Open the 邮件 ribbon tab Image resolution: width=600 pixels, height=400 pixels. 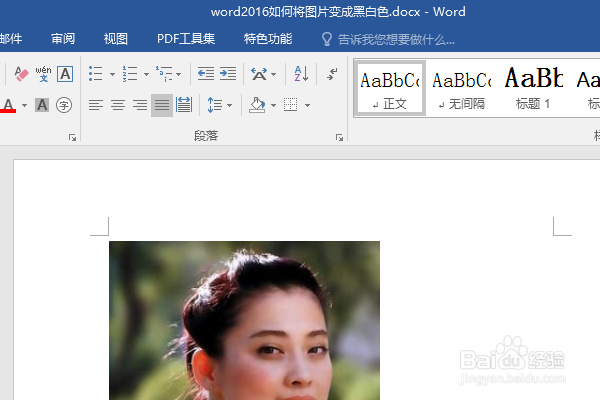click(11, 39)
